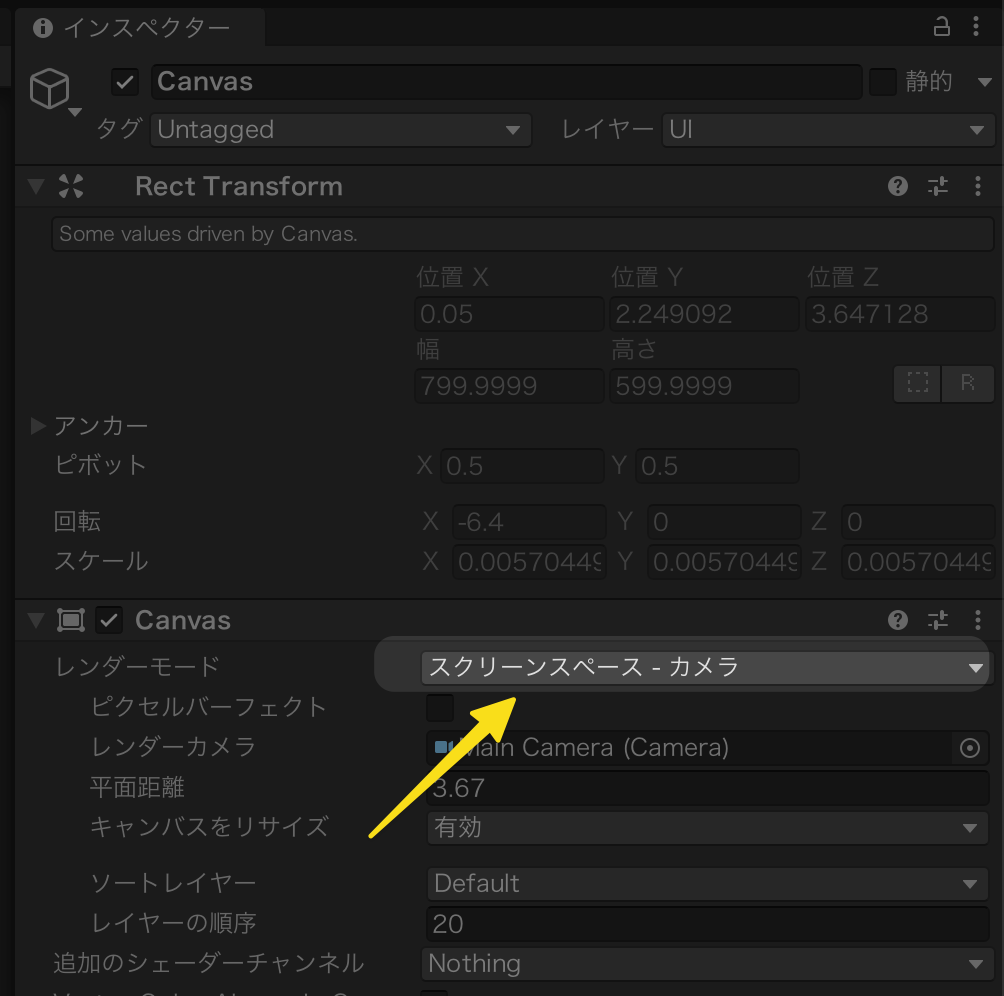Open object picker for レンダーカメラ

[969, 748]
